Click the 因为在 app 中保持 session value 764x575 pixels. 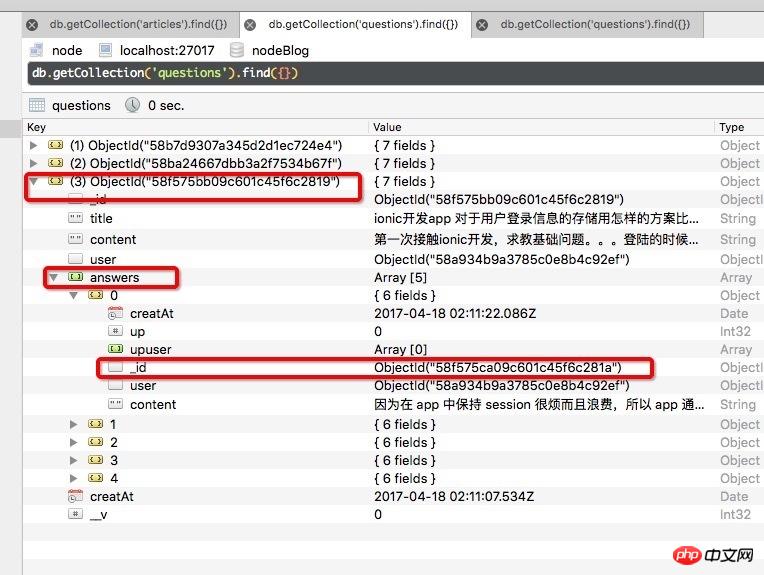539,404
